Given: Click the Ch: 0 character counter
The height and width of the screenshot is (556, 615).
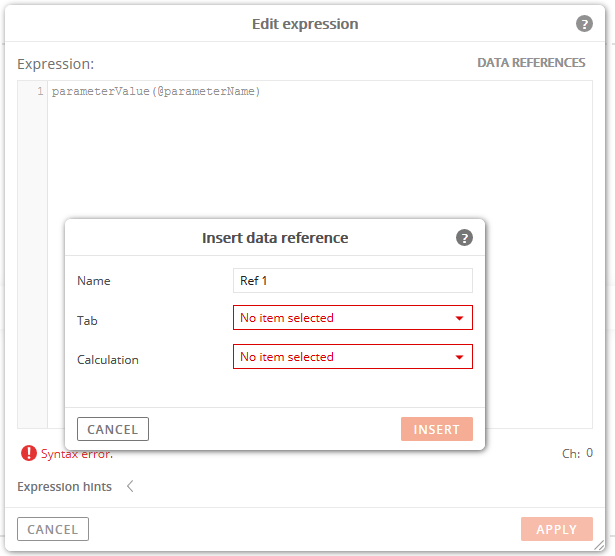Looking at the screenshot, I should tap(577, 453).
